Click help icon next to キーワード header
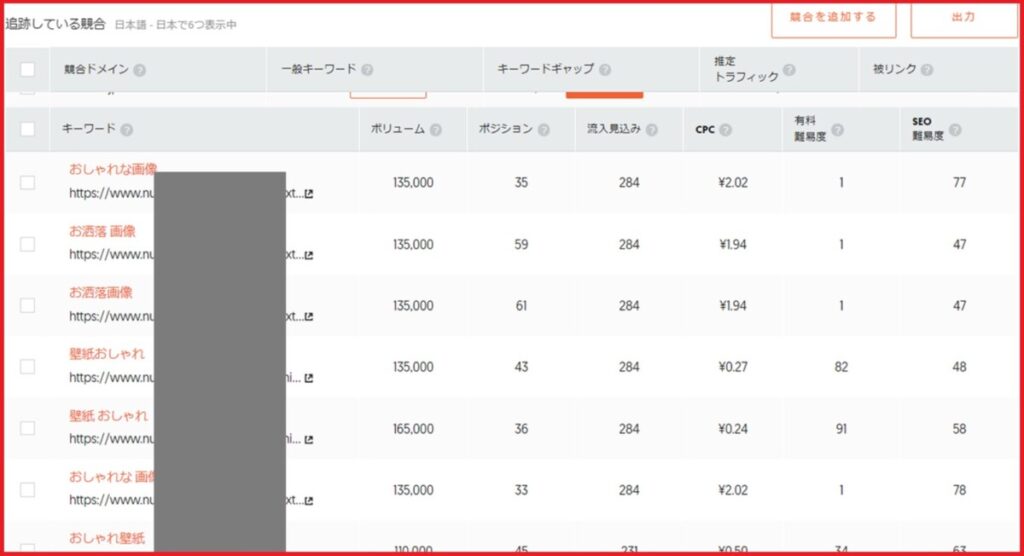Screen dimensions: 1024x556 pos(127,129)
